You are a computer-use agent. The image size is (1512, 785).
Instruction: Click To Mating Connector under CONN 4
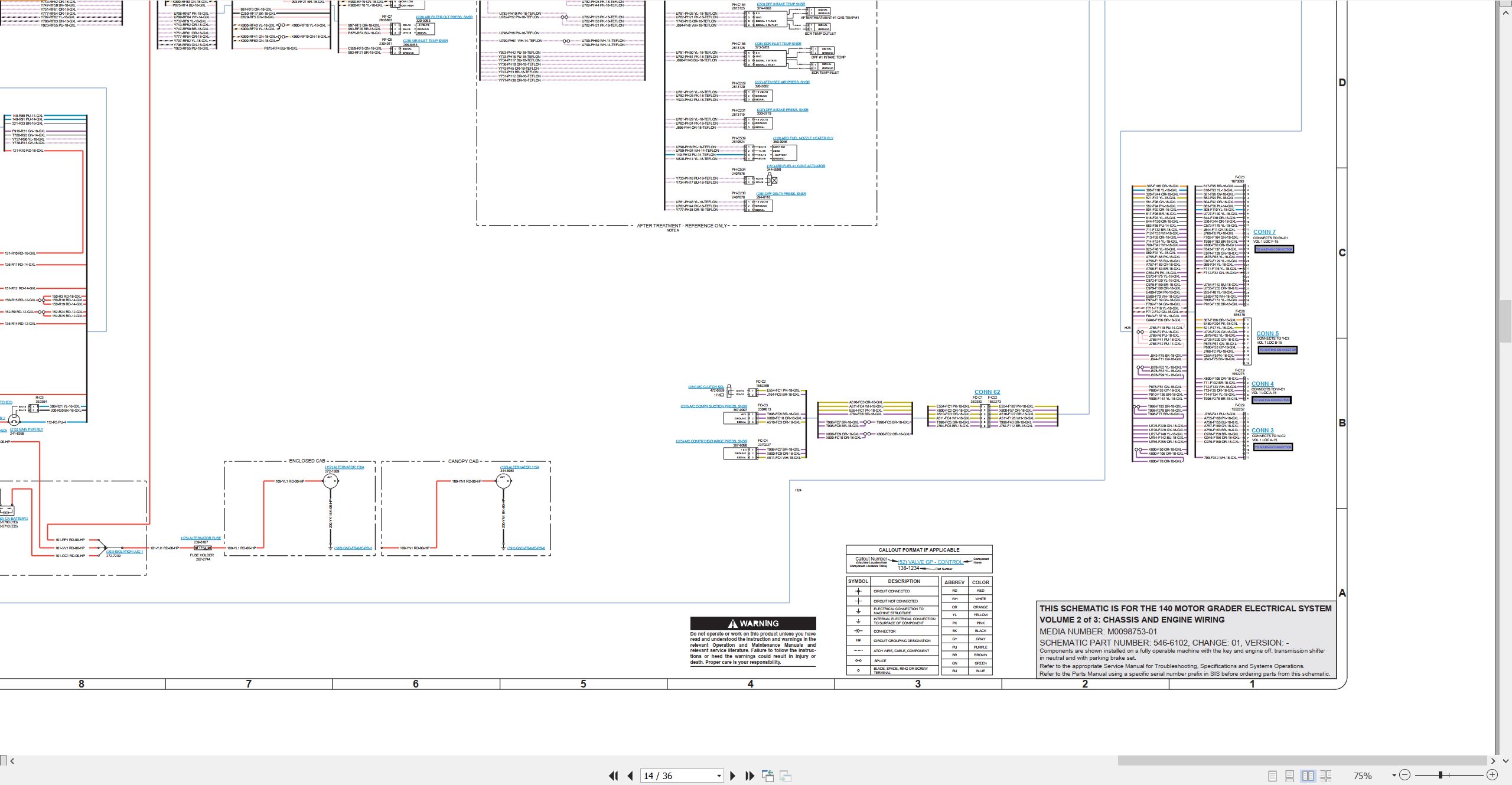(x=1272, y=400)
